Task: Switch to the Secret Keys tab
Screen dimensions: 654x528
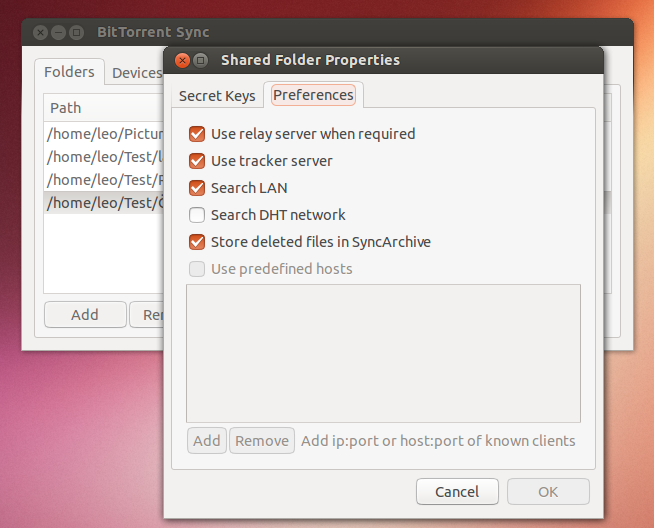Action: tap(217, 96)
